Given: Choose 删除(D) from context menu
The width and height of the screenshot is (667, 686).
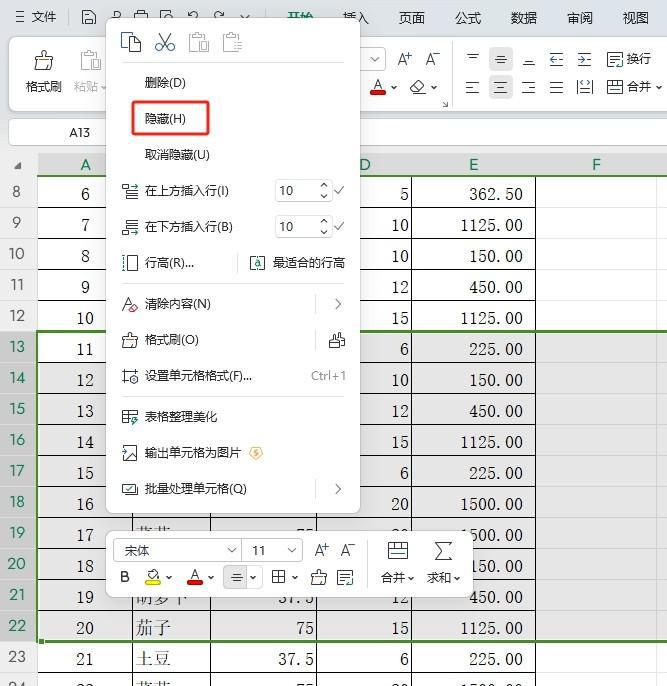Looking at the screenshot, I should 165,82.
